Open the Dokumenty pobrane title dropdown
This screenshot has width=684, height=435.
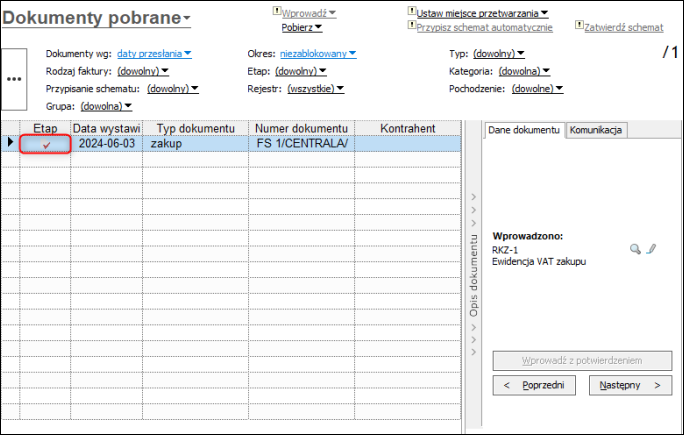coord(96,18)
